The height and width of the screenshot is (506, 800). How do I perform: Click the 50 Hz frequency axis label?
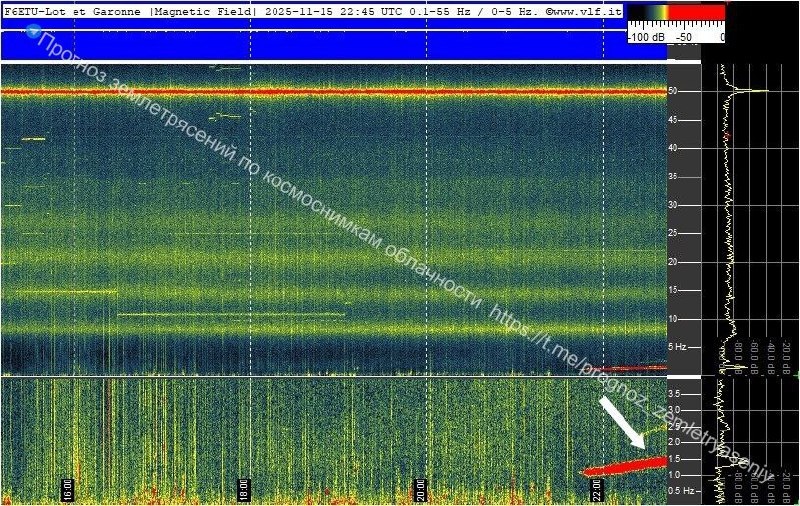673,91
